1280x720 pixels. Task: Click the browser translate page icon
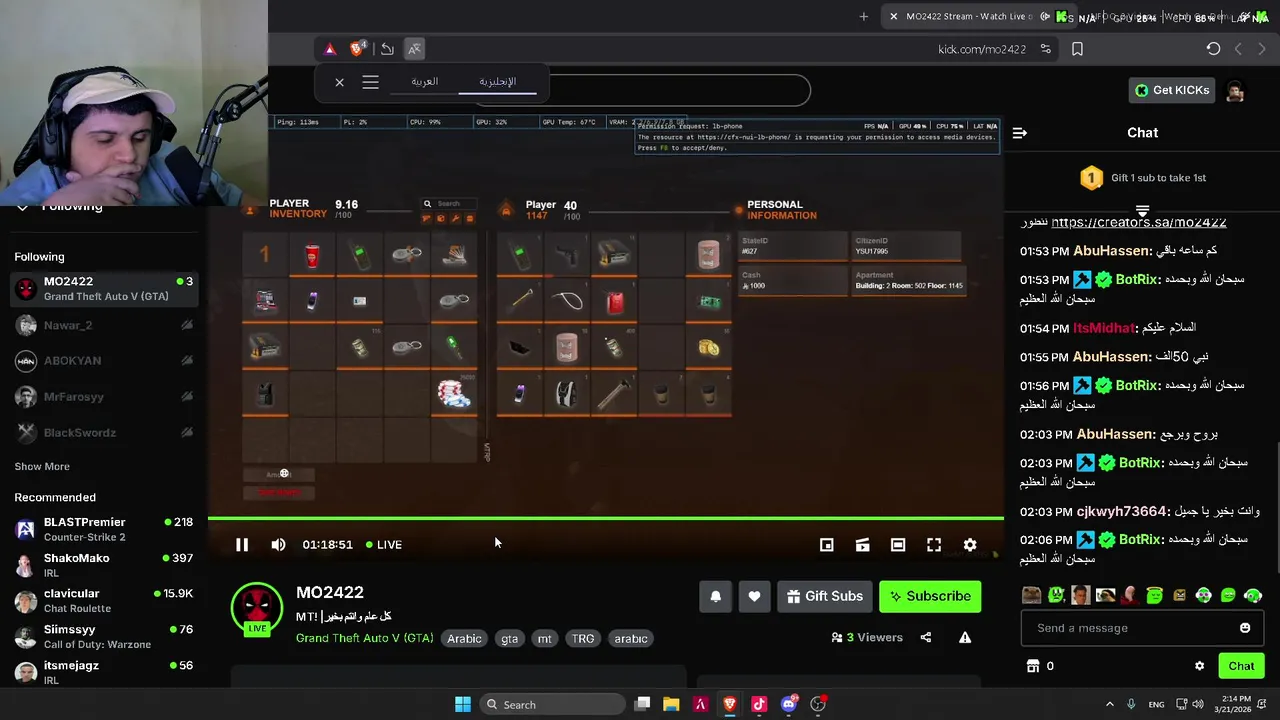click(x=414, y=49)
